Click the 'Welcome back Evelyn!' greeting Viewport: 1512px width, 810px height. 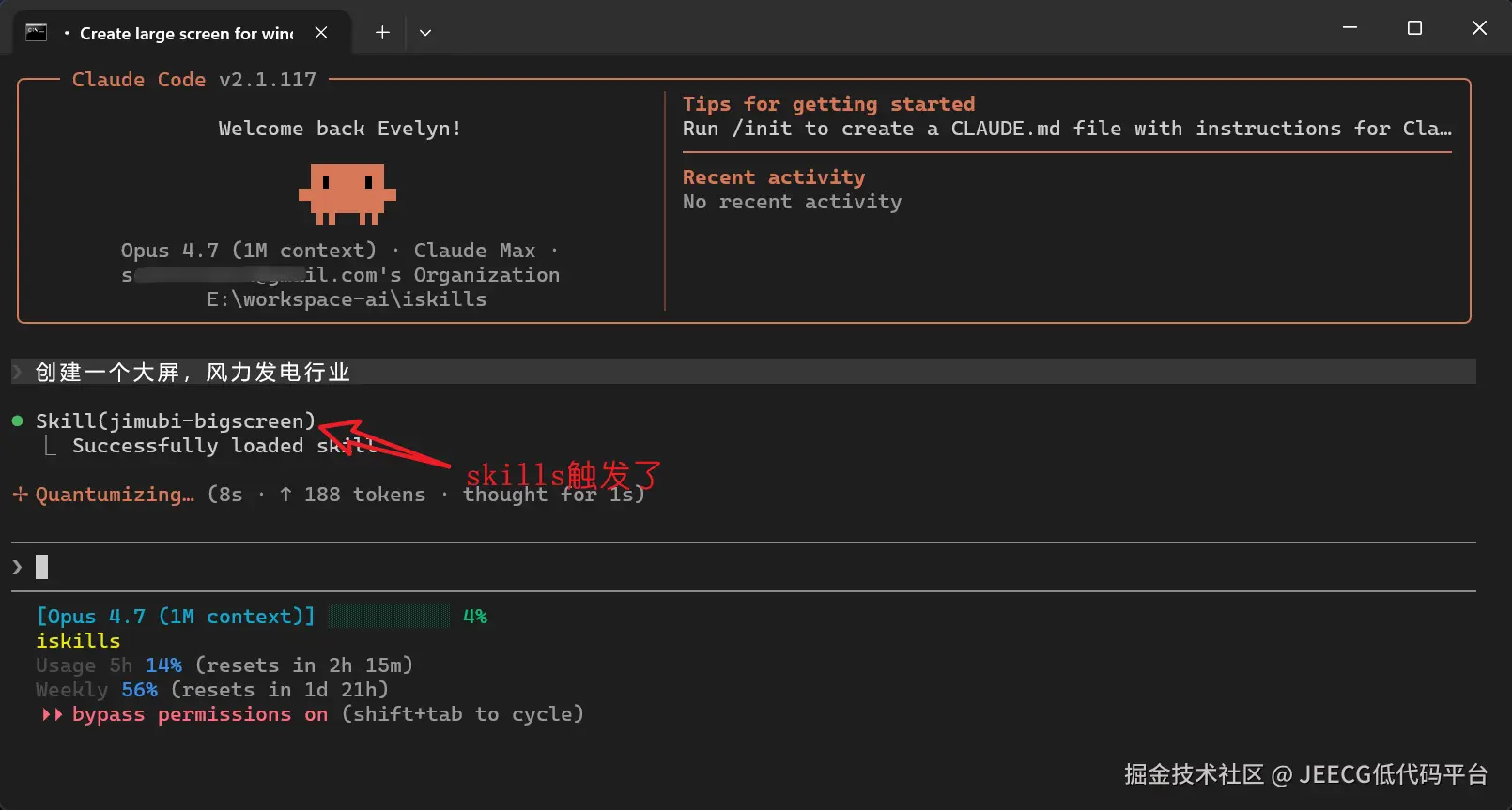pos(340,129)
